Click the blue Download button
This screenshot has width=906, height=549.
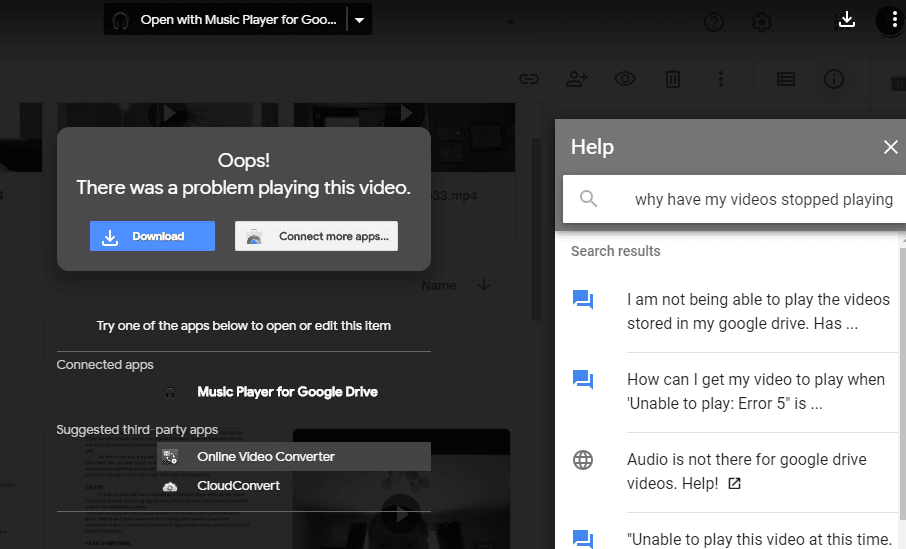click(152, 236)
